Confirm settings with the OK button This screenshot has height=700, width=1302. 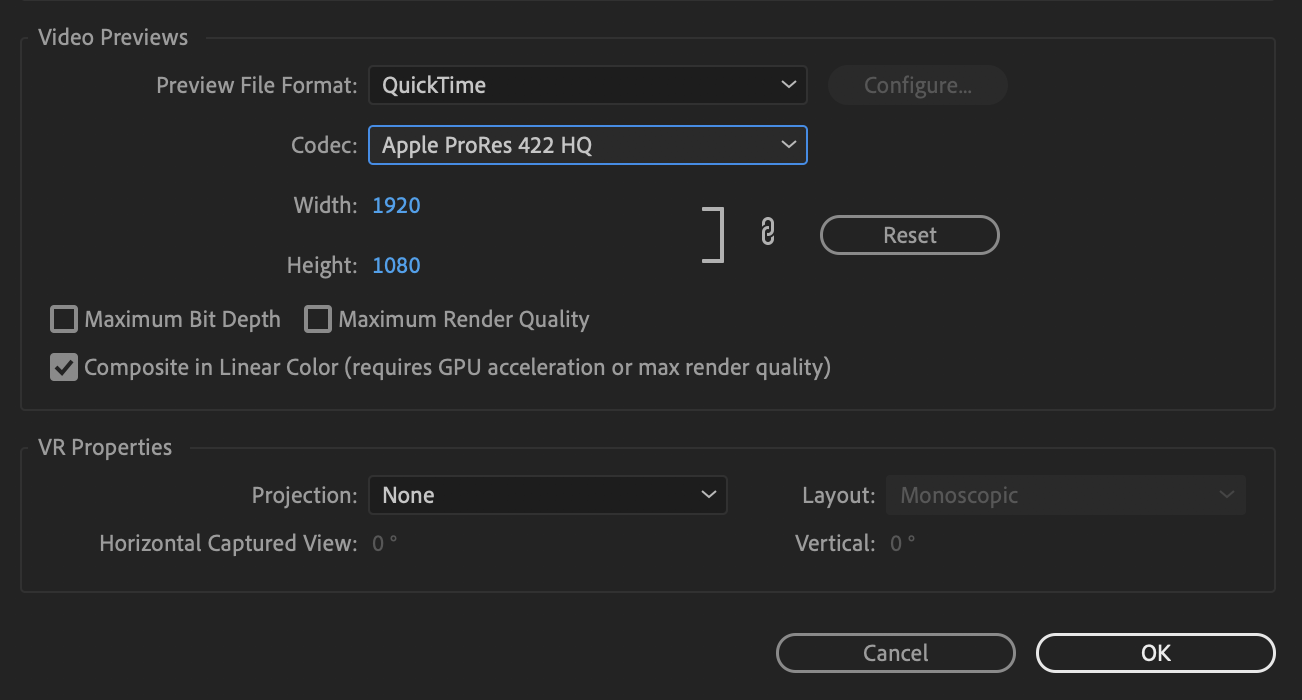(x=1155, y=652)
